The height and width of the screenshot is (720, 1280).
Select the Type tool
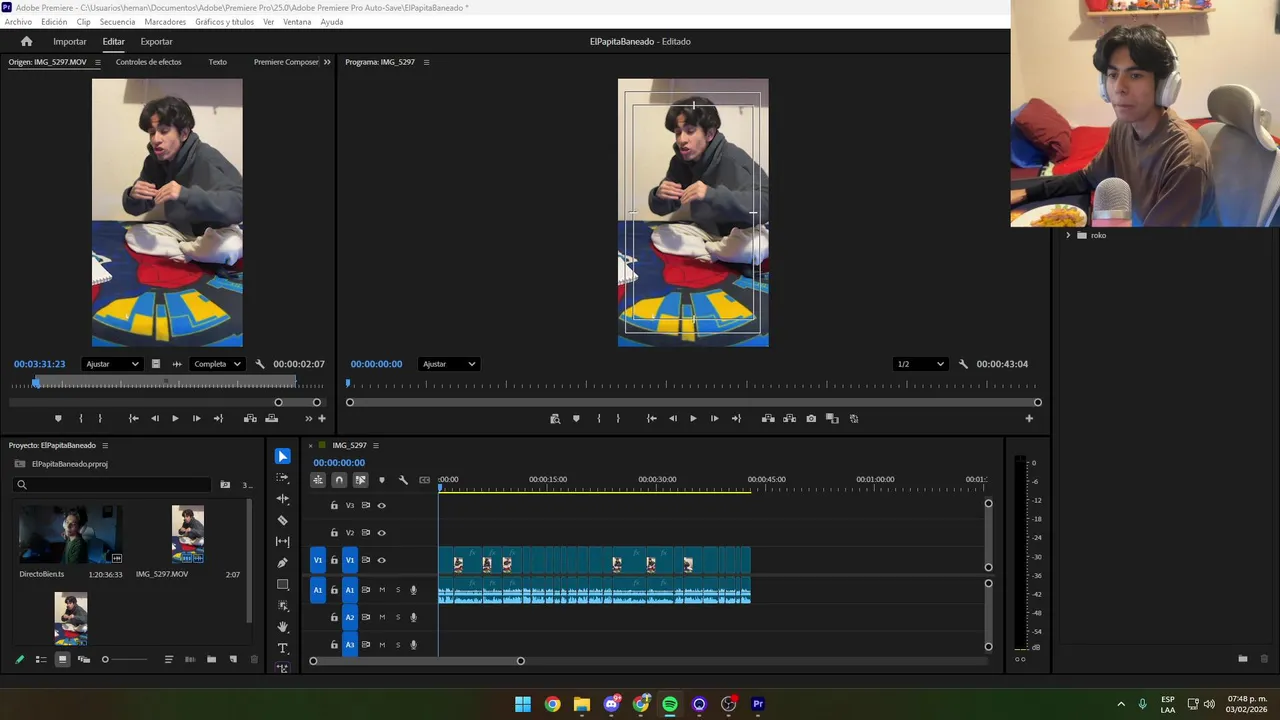(283, 648)
